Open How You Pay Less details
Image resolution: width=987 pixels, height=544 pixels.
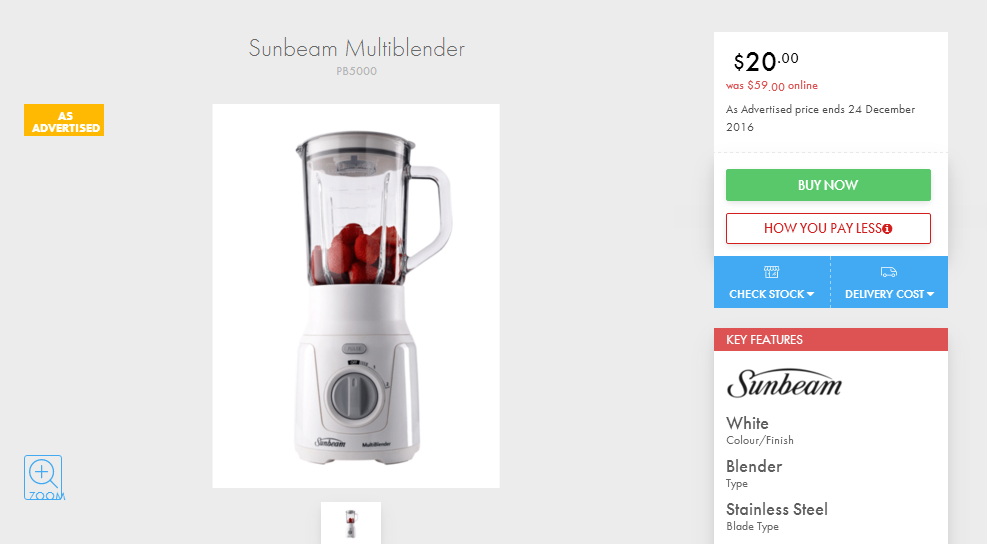[x=828, y=229]
